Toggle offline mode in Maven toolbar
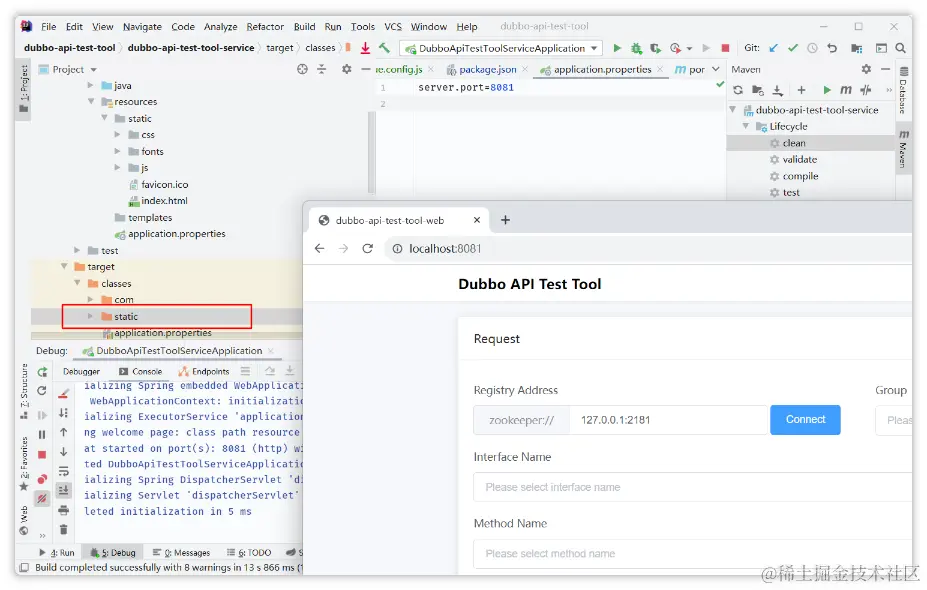 [866, 90]
